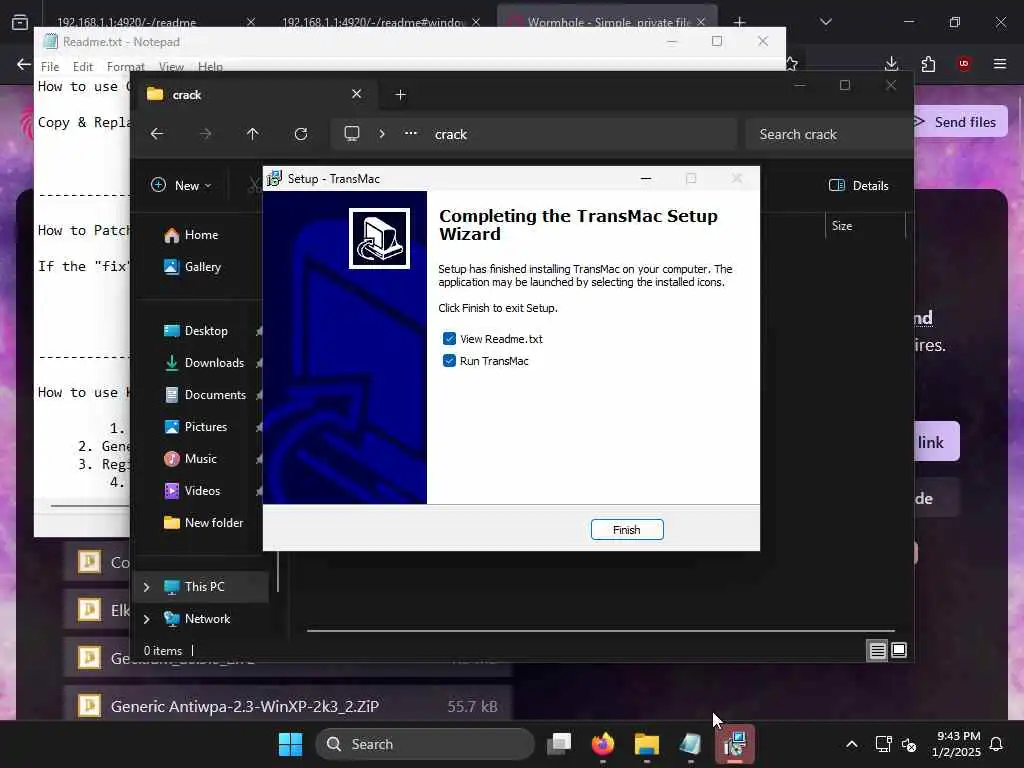The width and height of the screenshot is (1024, 768).
Task: Click the taskbar Search box
Action: click(424, 744)
